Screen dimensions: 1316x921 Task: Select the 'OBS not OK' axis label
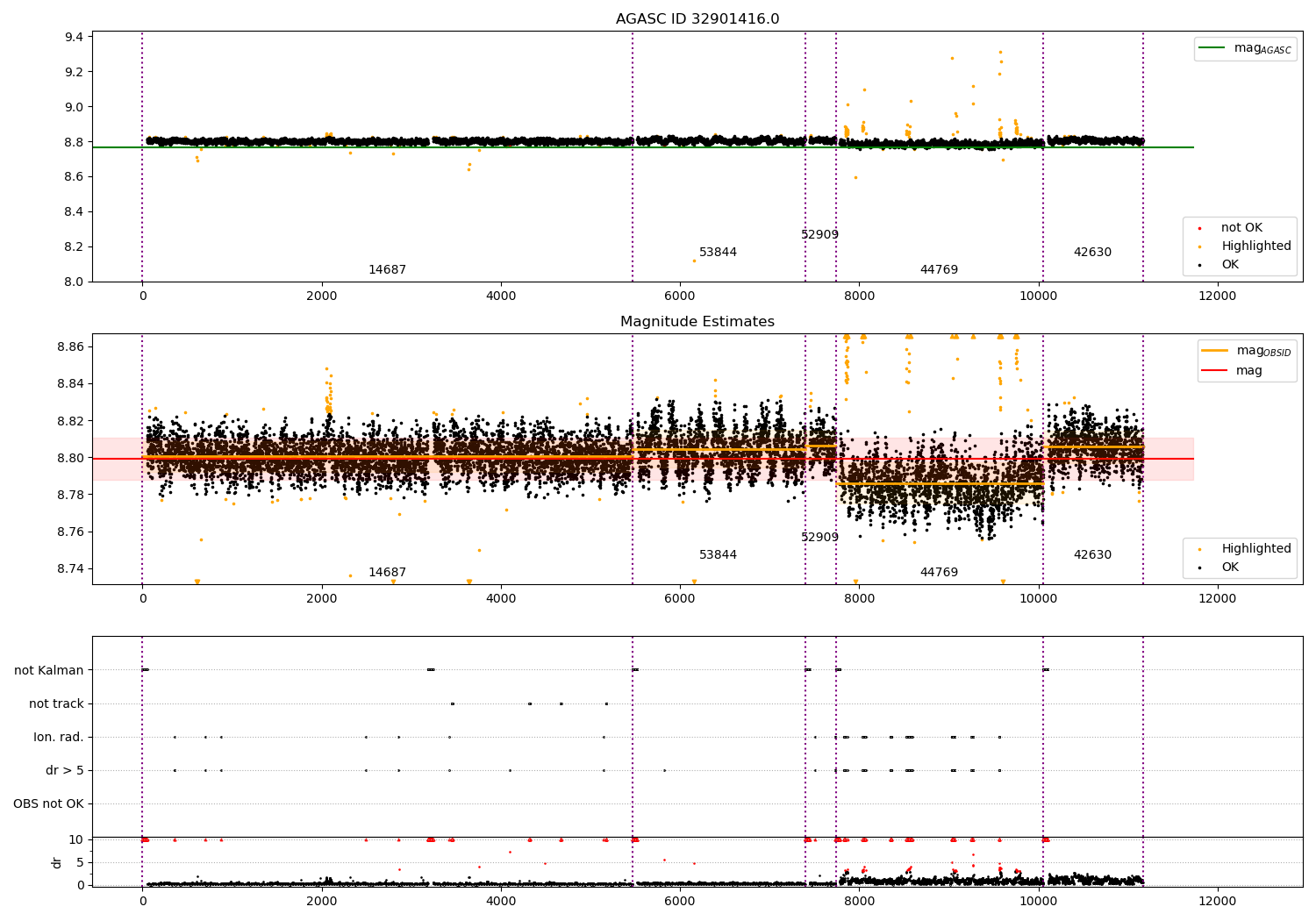pos(48,804)
